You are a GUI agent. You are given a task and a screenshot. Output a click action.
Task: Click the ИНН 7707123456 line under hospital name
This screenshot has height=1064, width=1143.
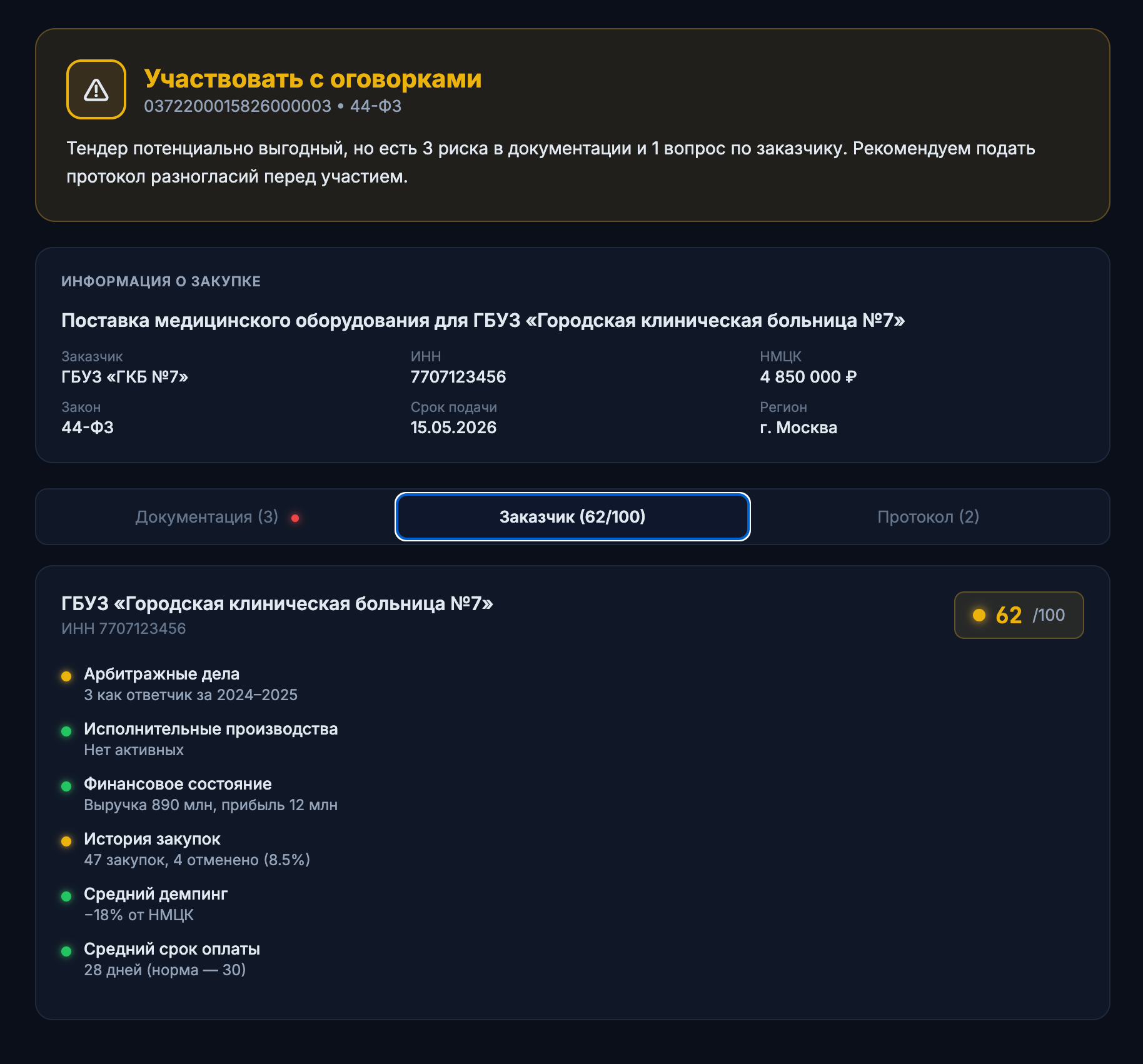[x=124, y=629]
